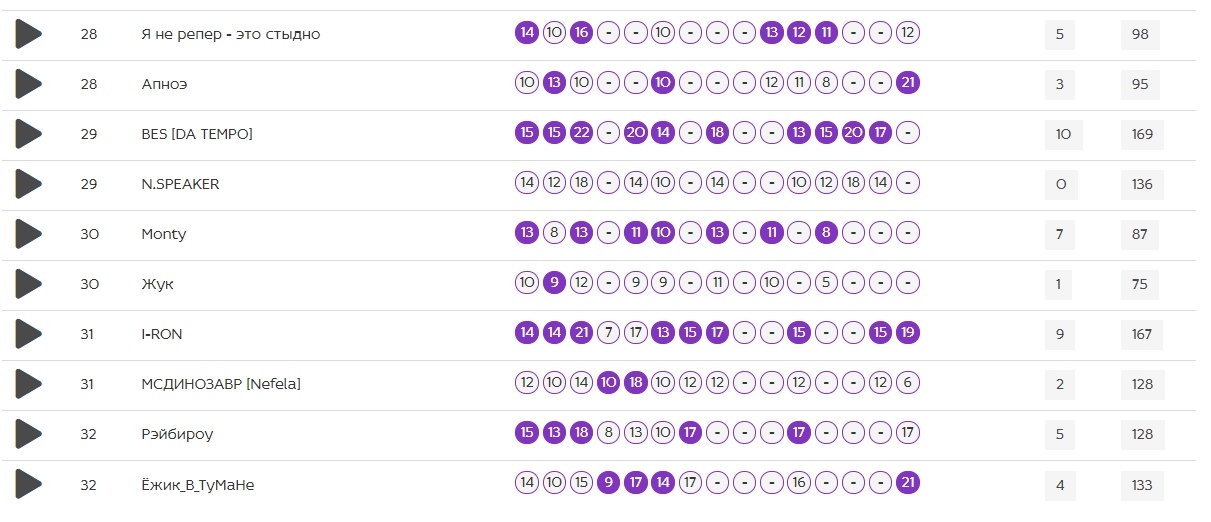Click the purple score 9 in Жук's row
The height and width of the screenshot is (522, 1211).
(554, 283)
